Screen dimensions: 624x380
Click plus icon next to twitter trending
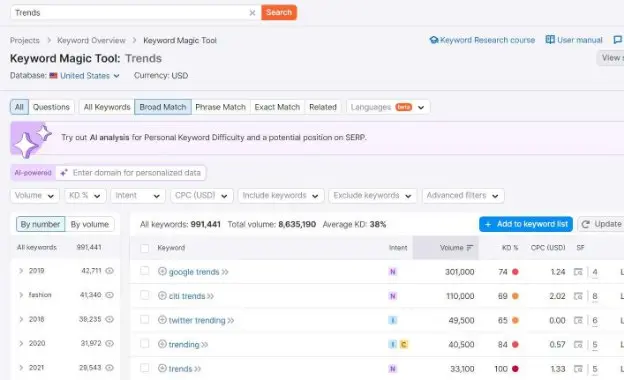coord(162,320)
